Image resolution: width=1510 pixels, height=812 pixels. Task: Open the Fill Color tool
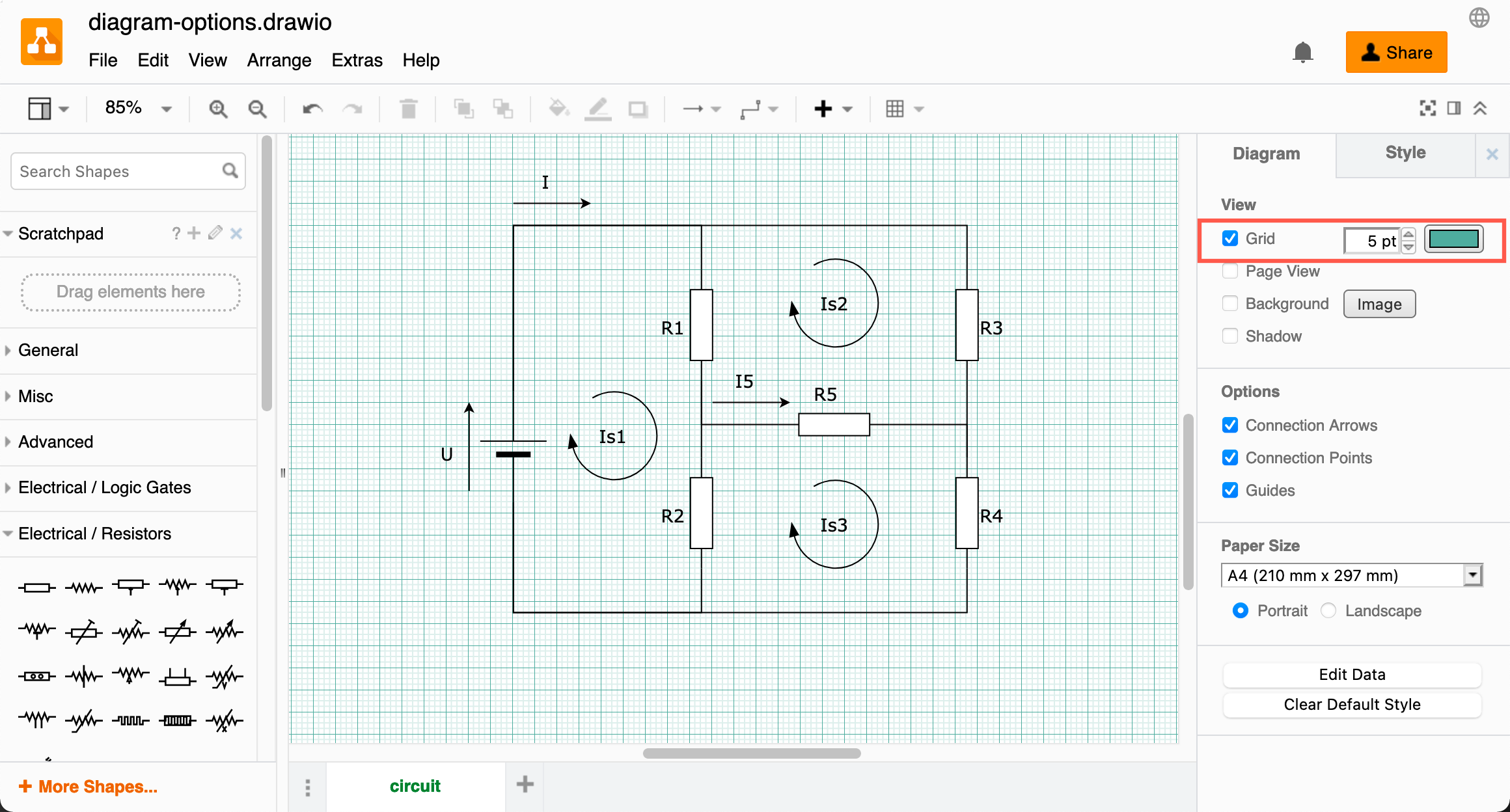[x=558, y=108]
